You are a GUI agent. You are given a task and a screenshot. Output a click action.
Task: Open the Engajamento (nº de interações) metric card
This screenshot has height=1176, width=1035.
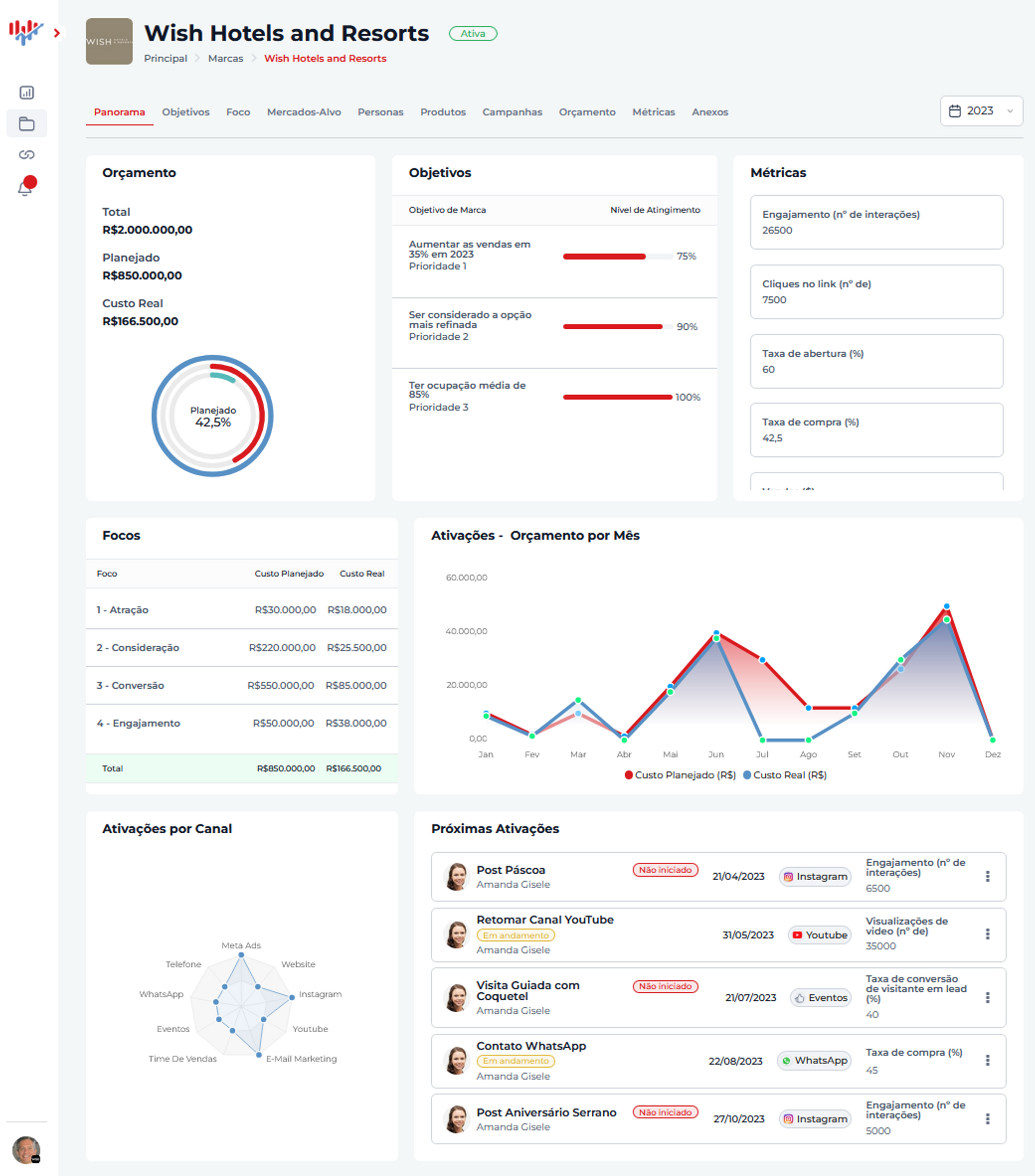click(x=876, y=222)
